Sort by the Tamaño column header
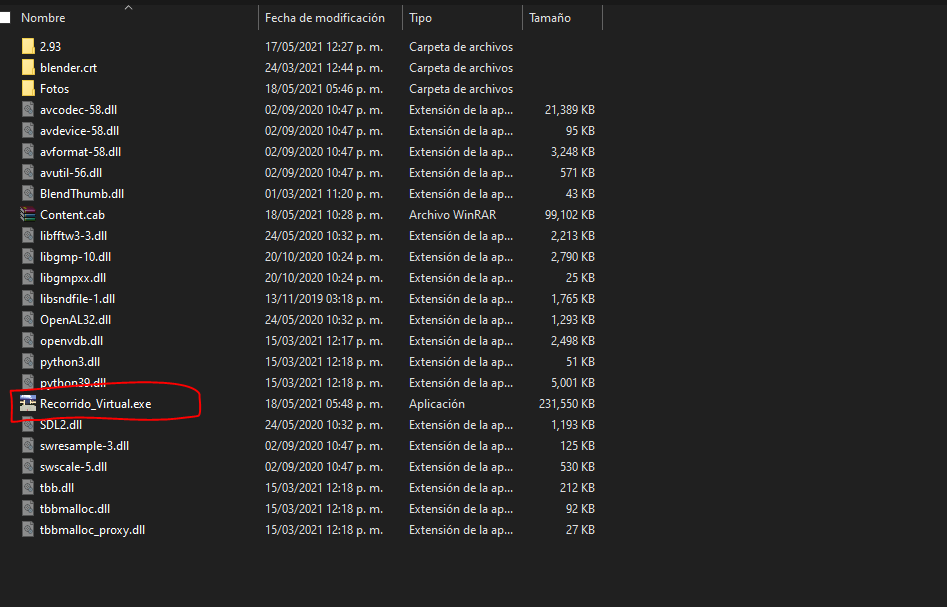Viewport: 947px width, 607px height. [x=550, y=18]
